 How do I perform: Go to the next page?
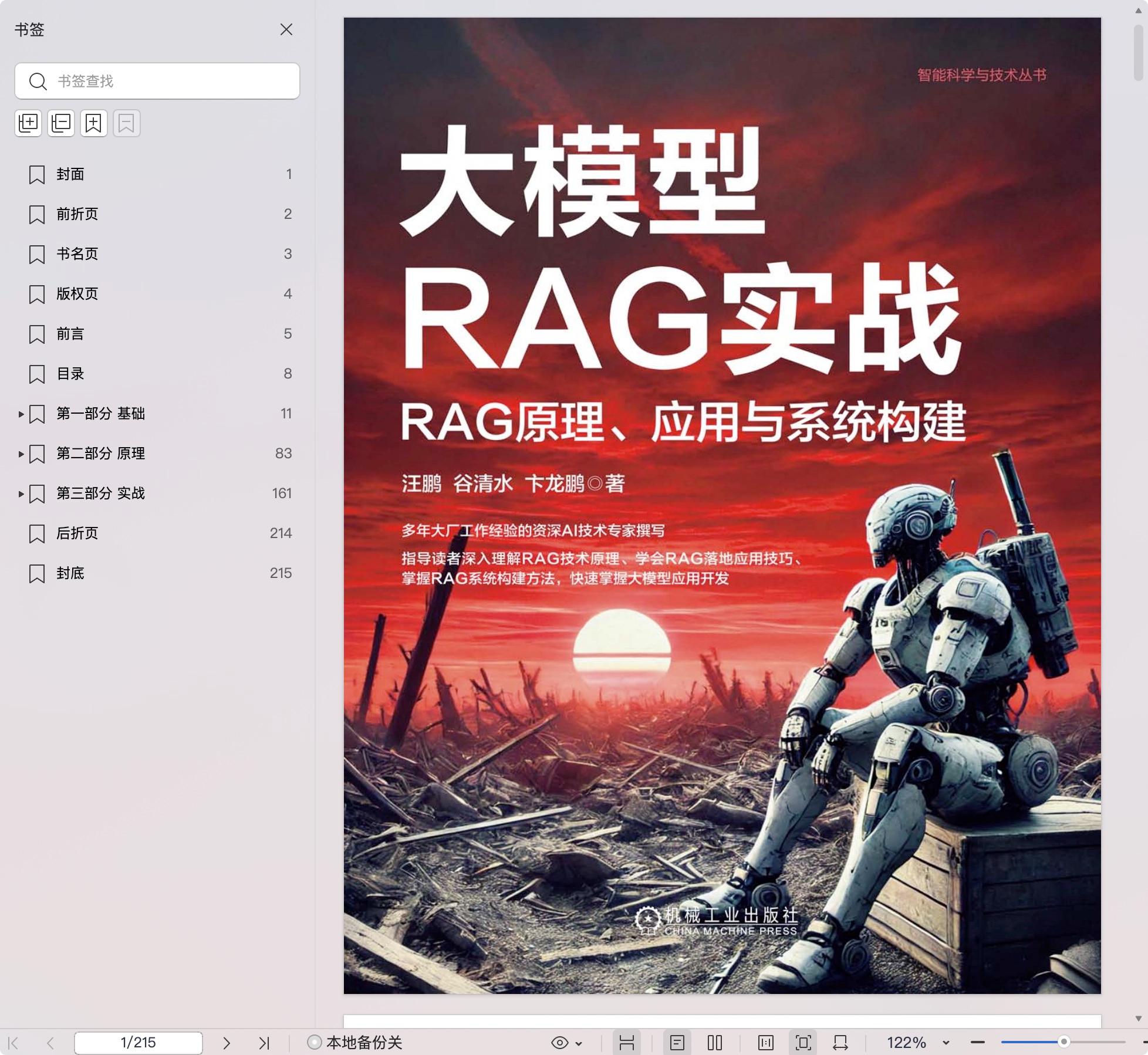(x=227, y=1043)
